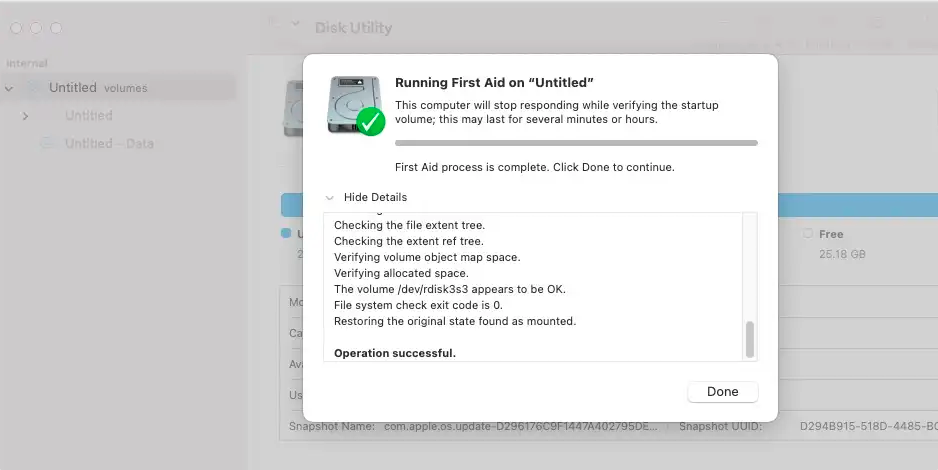Image resolution: width=938 pixels, height=470 pixels.
Task: Collapse the log with Hide Details chevron
Action: point(329,198)
